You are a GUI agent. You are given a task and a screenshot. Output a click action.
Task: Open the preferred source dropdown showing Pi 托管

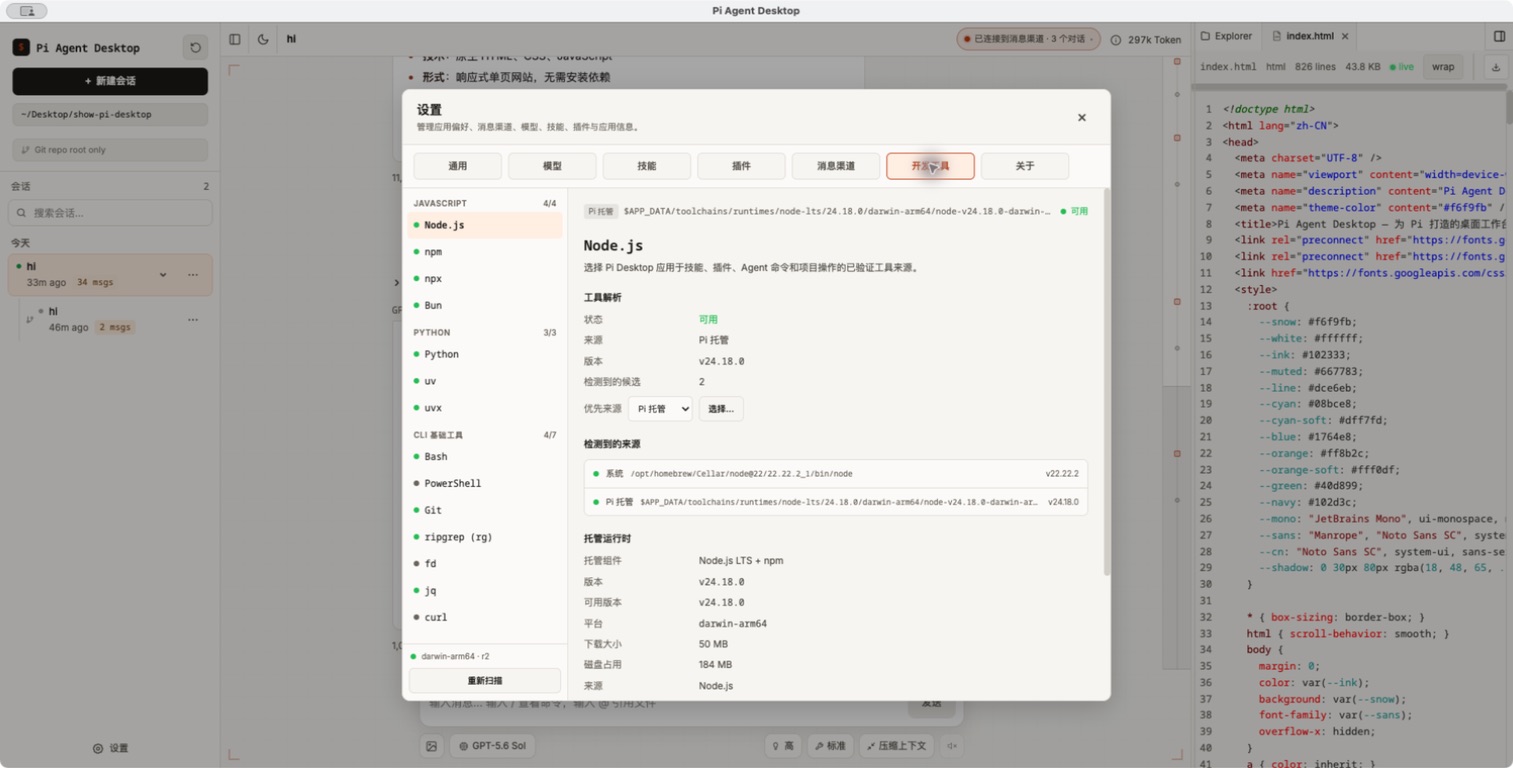point(660,408)
